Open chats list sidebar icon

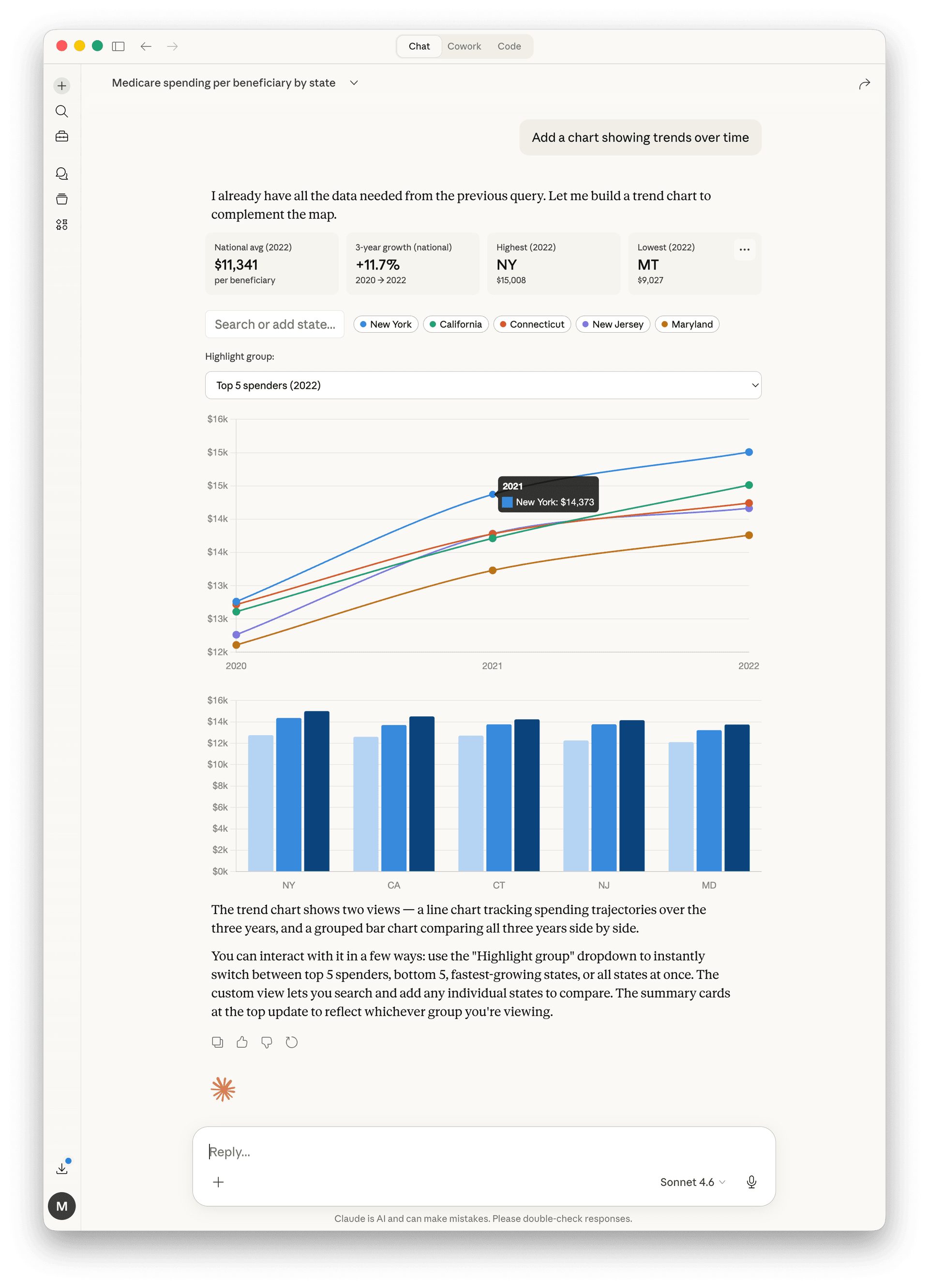pos(62,173)
